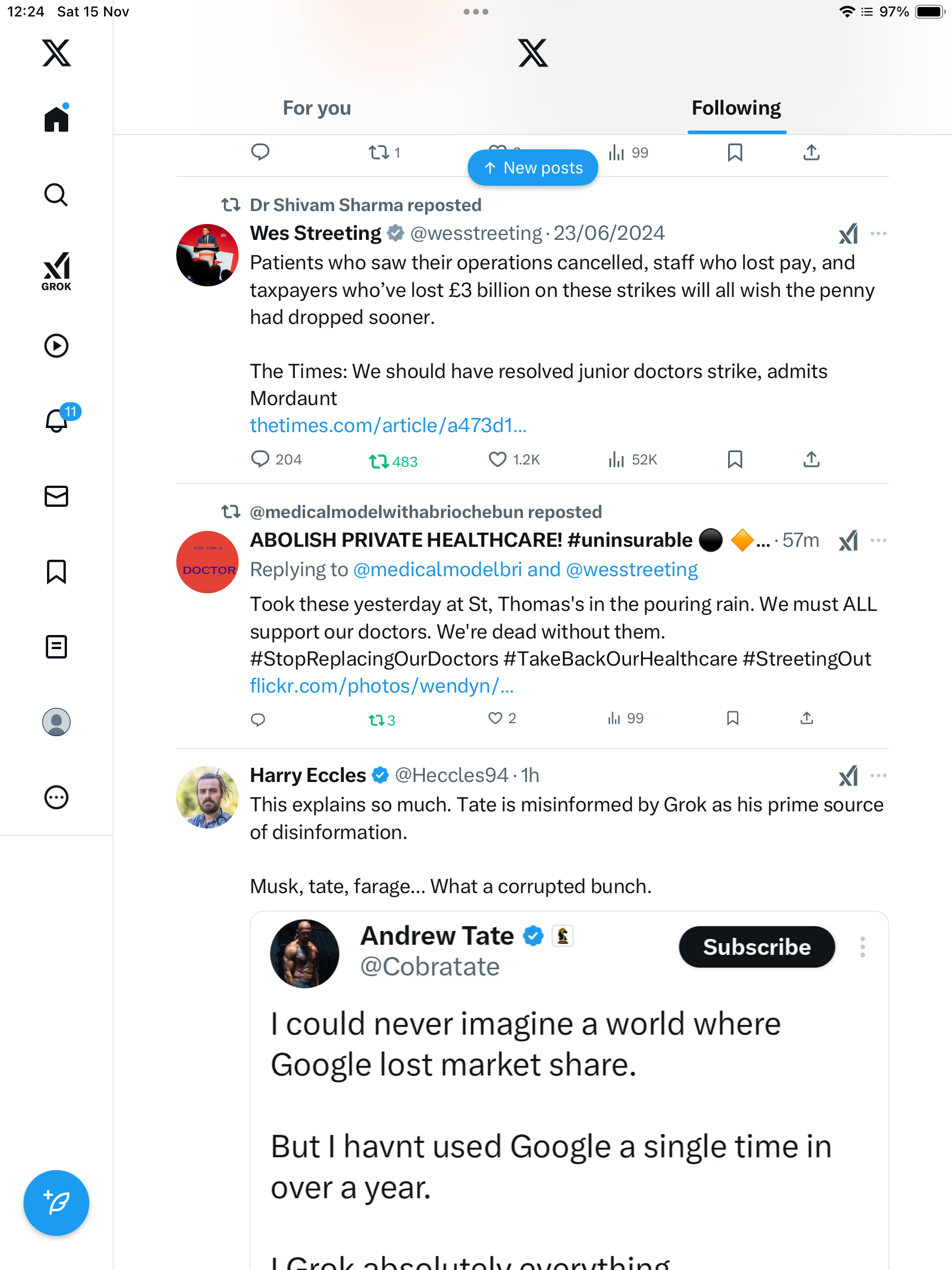
Task: Subscribe to Andrew Tate
Action: click(x=757, y=947)
